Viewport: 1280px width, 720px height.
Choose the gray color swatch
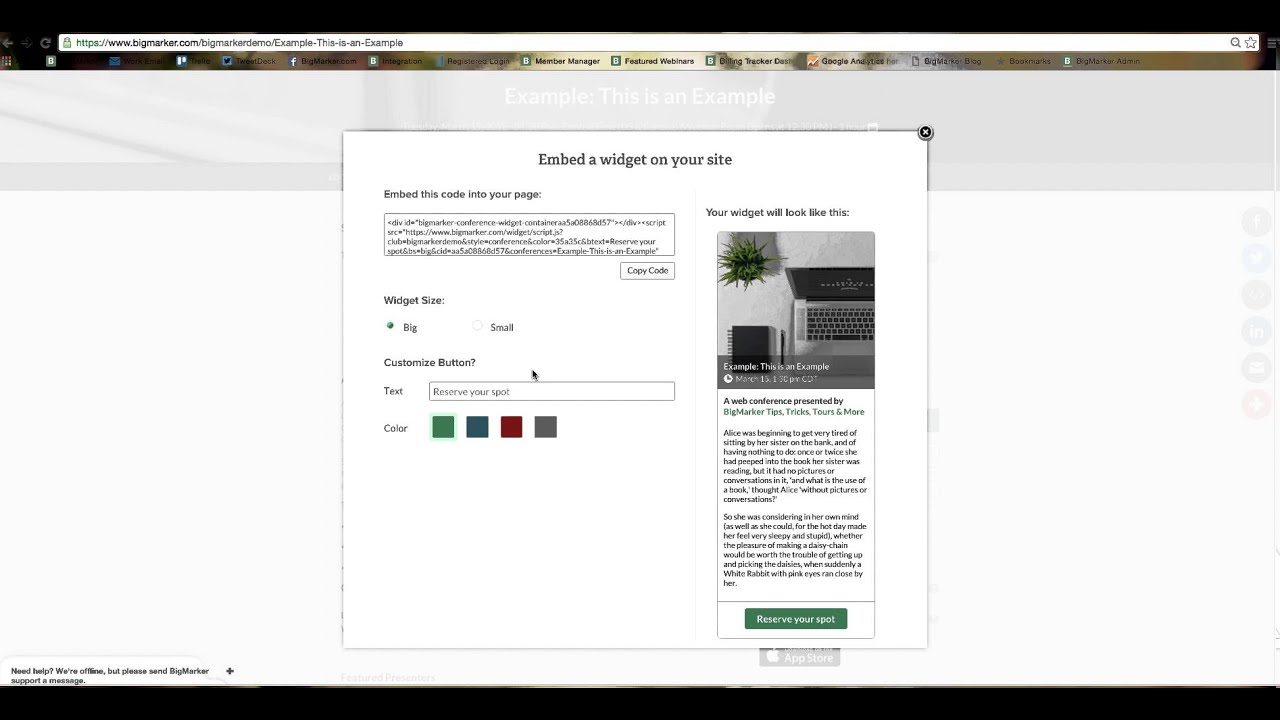(x=545, y=427)
